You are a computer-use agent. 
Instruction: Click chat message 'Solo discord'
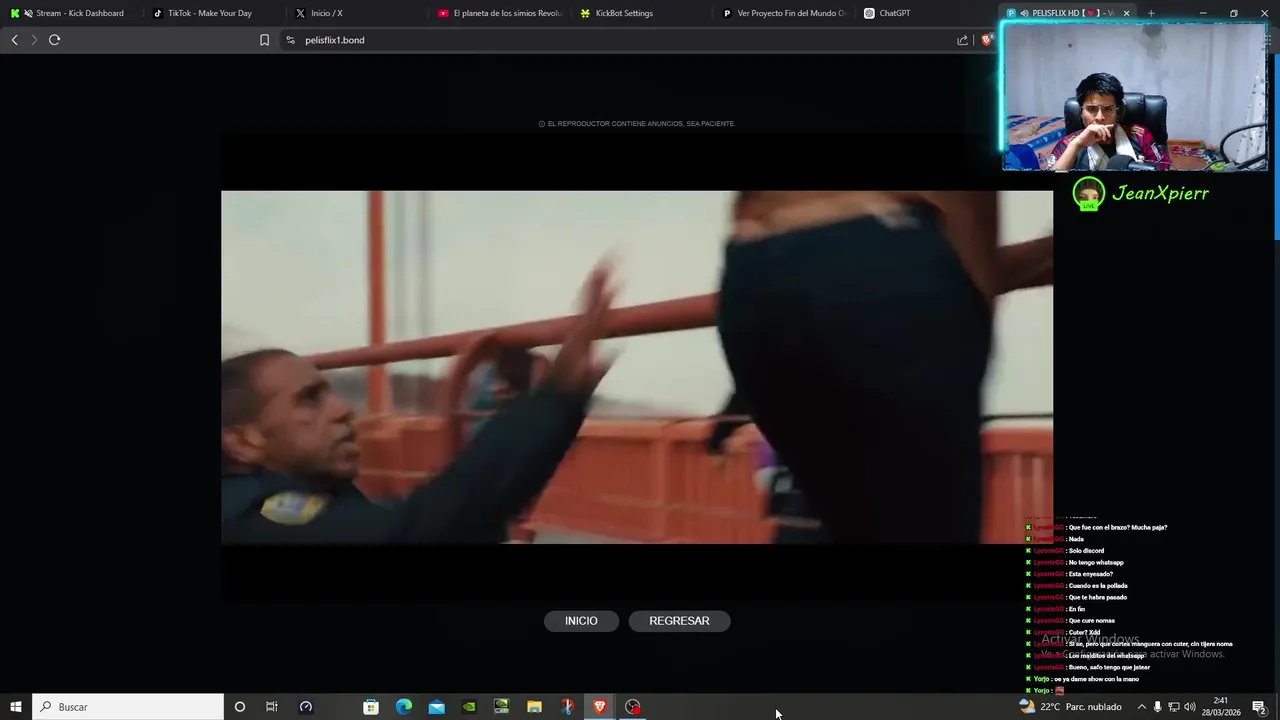click(x=1086, y=551)
